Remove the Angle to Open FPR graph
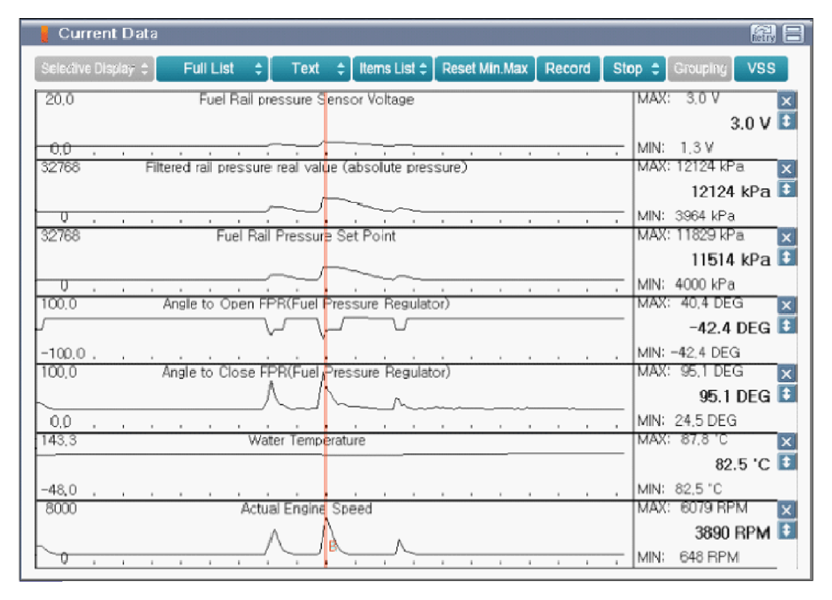The height and width of the screenshot is (600, 832). tap(786, 306)
